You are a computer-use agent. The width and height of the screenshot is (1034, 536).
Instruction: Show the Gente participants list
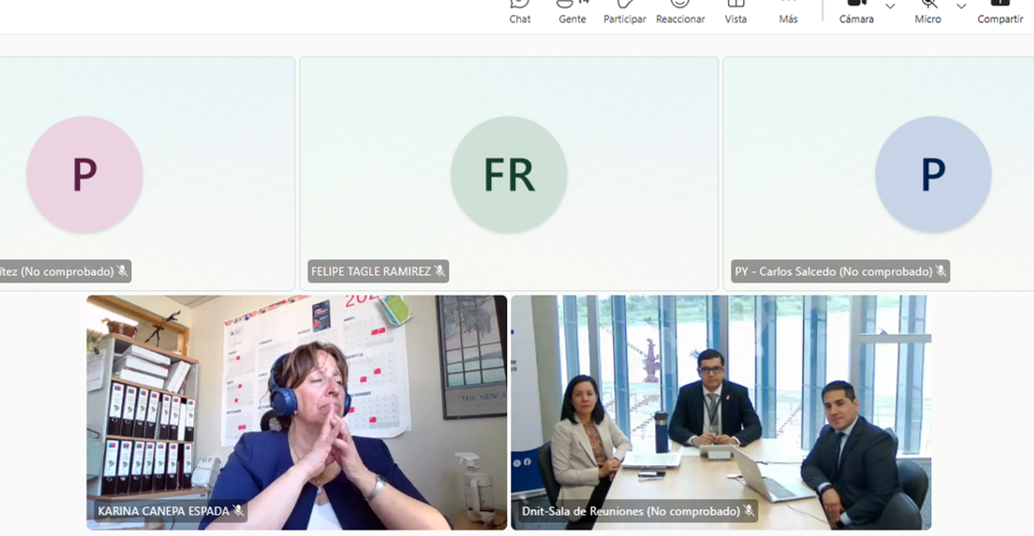coord(572,11)
